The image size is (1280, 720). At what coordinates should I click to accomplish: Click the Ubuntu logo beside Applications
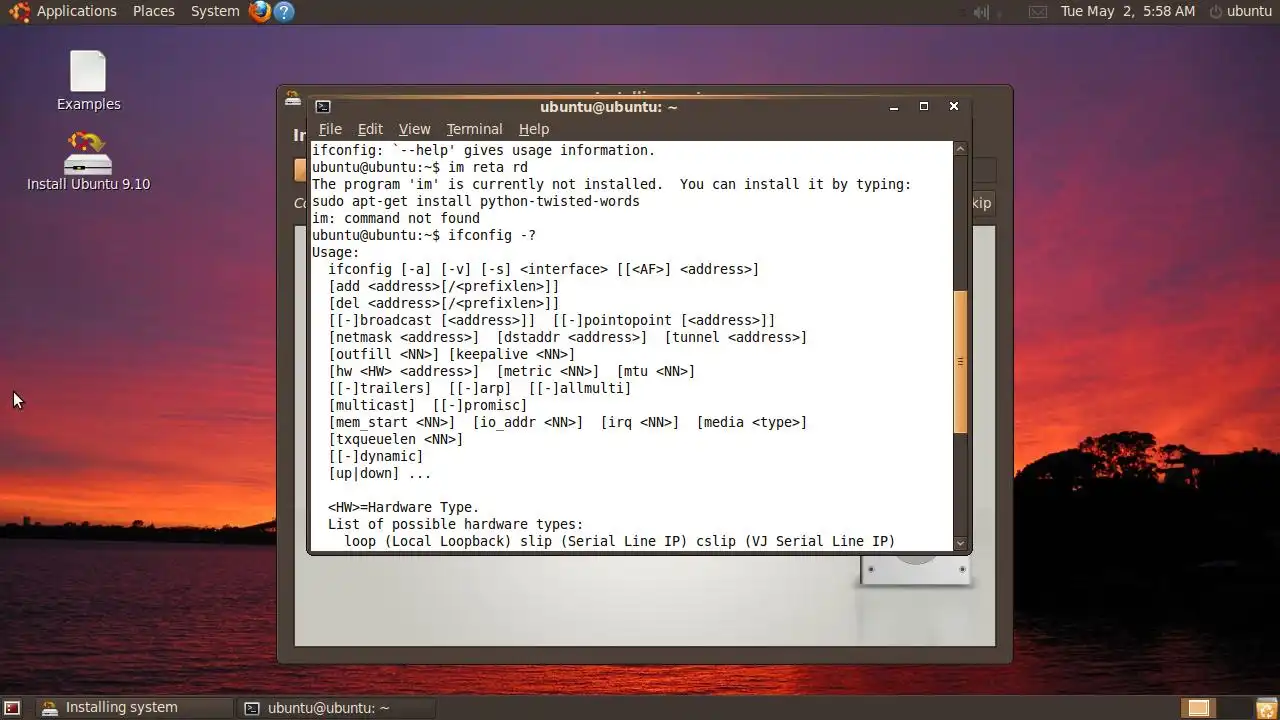(x=19, y=11)
